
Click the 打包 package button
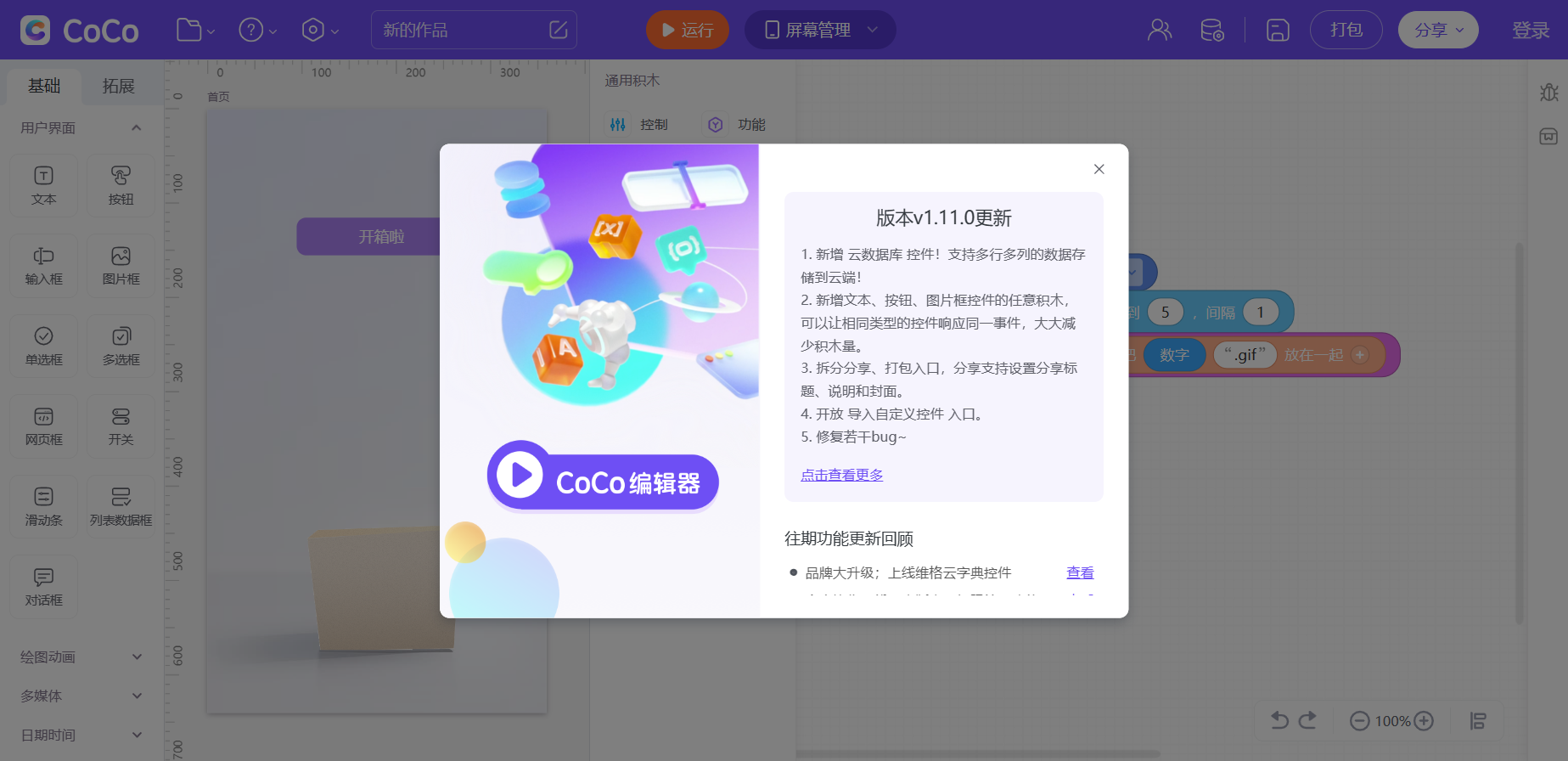pos(1346,30)
